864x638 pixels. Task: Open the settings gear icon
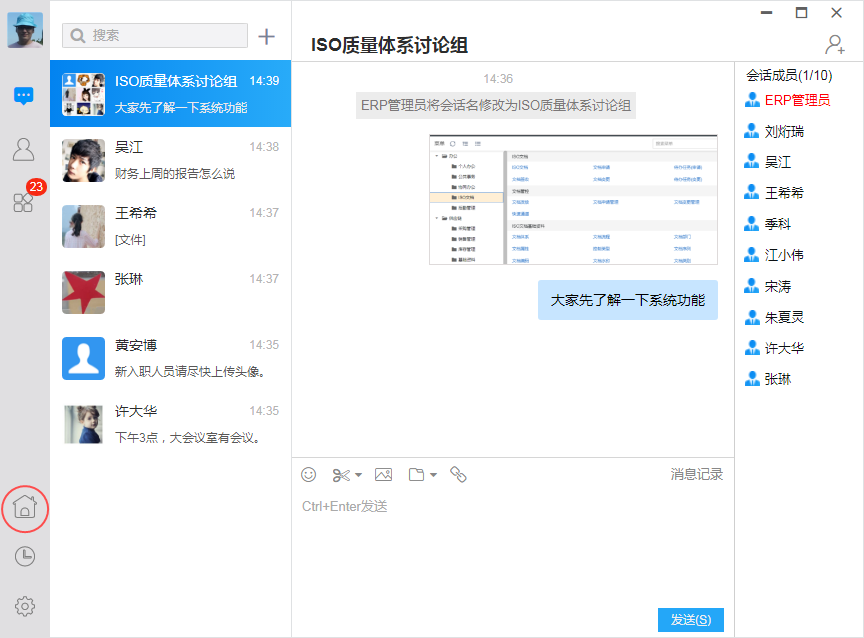click(x=23, y=606)
